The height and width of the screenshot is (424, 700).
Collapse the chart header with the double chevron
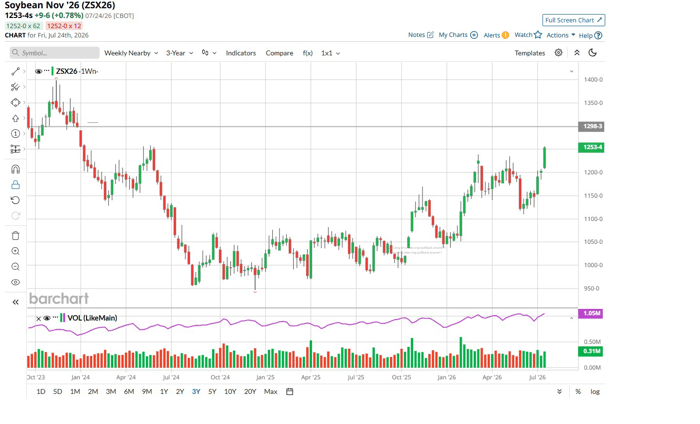[577, 53]
